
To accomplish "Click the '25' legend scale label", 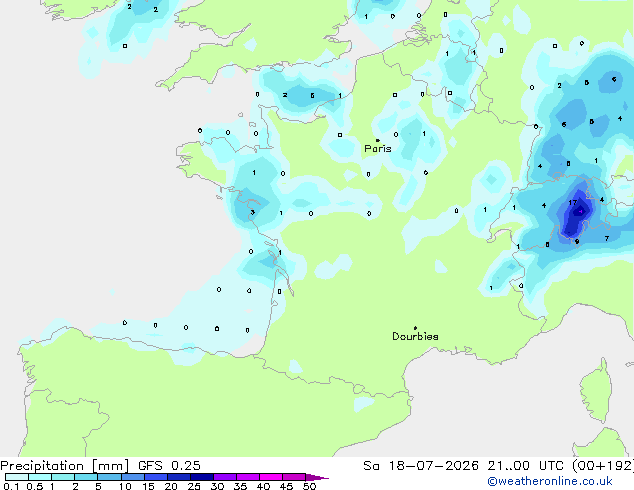I will [x=194, y=486].
